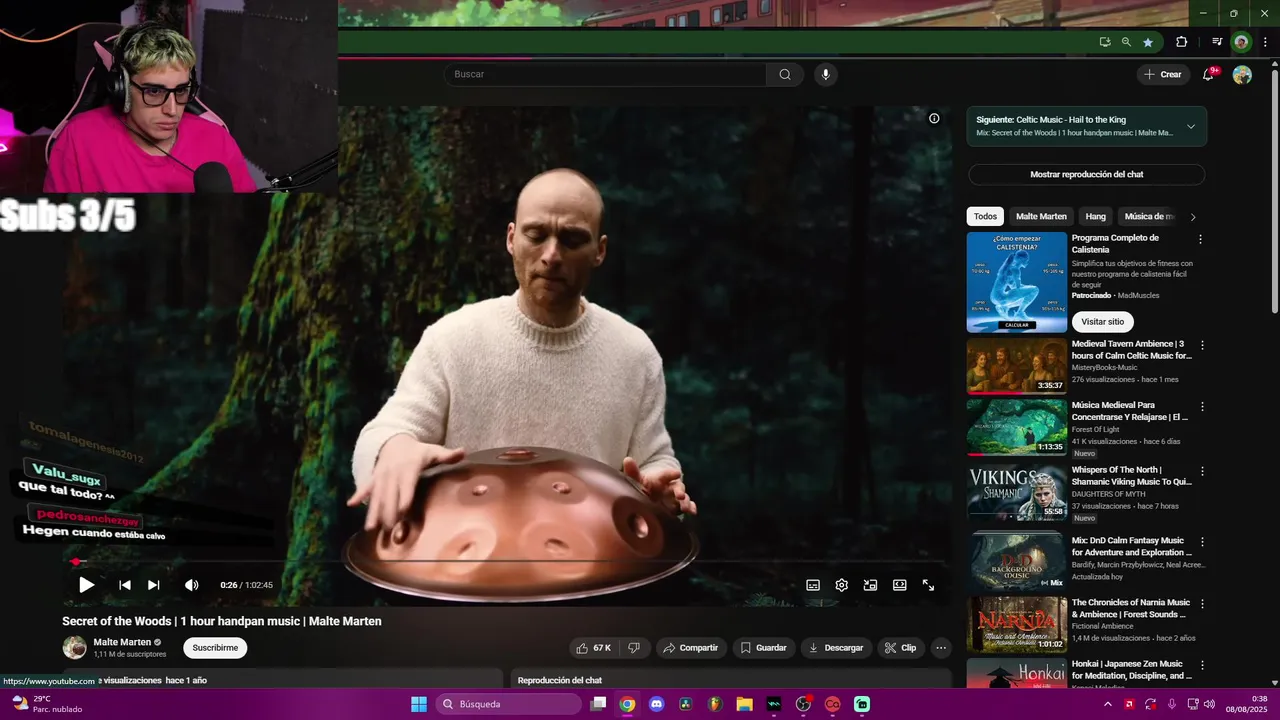Select the Malte Marten filter chip
The image size is (1280, 720).
[x=1041, y=216]
